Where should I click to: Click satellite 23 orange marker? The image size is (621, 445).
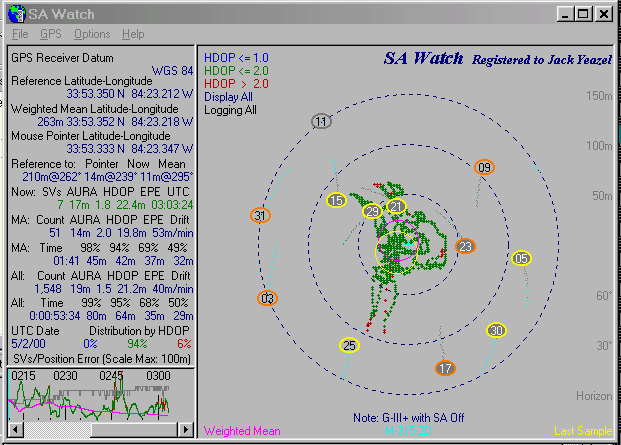pos(465,246)
